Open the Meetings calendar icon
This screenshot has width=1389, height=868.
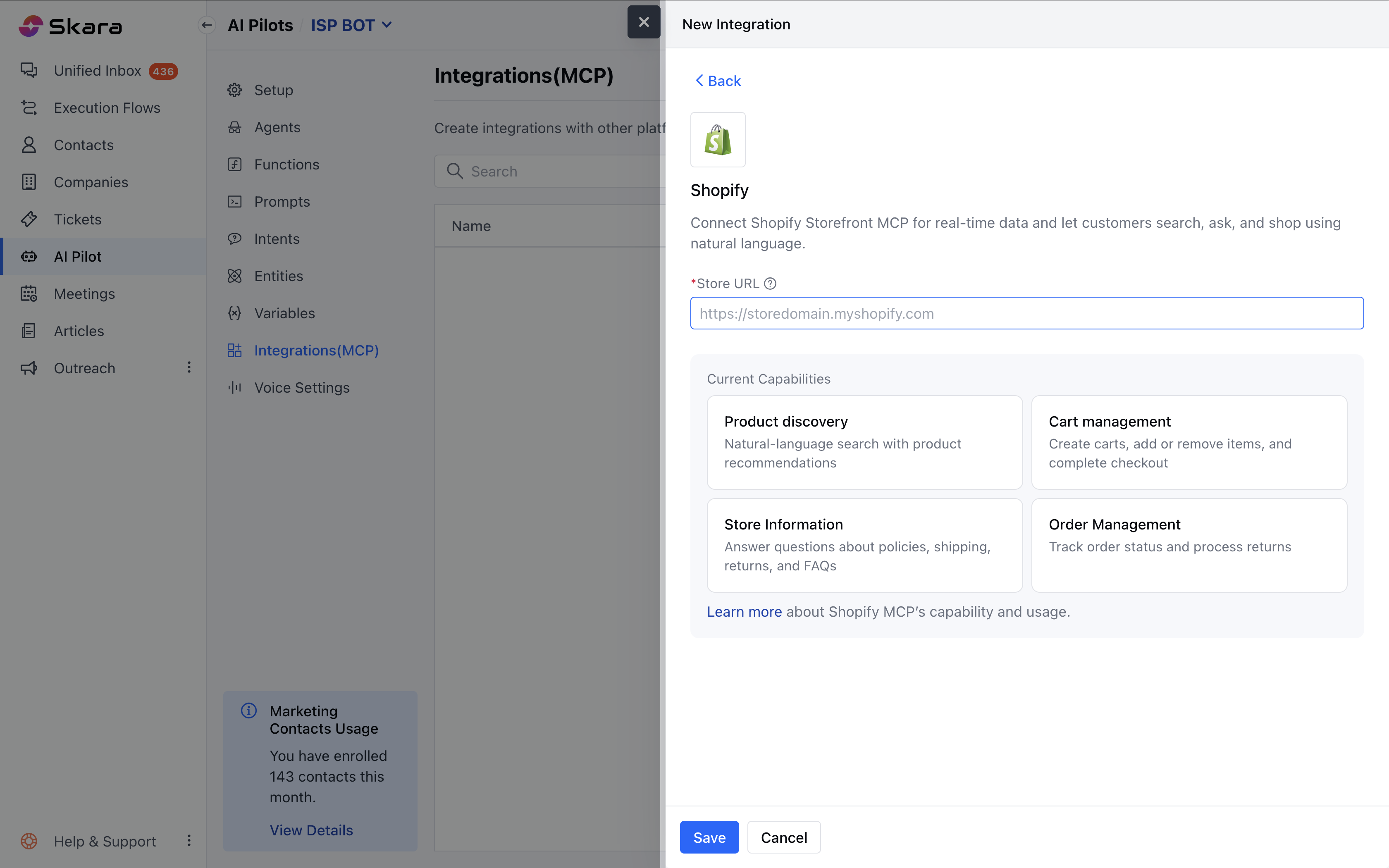[29, 294]
